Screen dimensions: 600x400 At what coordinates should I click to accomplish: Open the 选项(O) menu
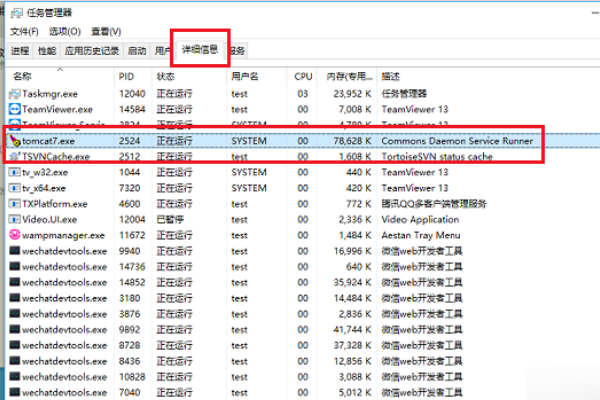pos(65,31)
